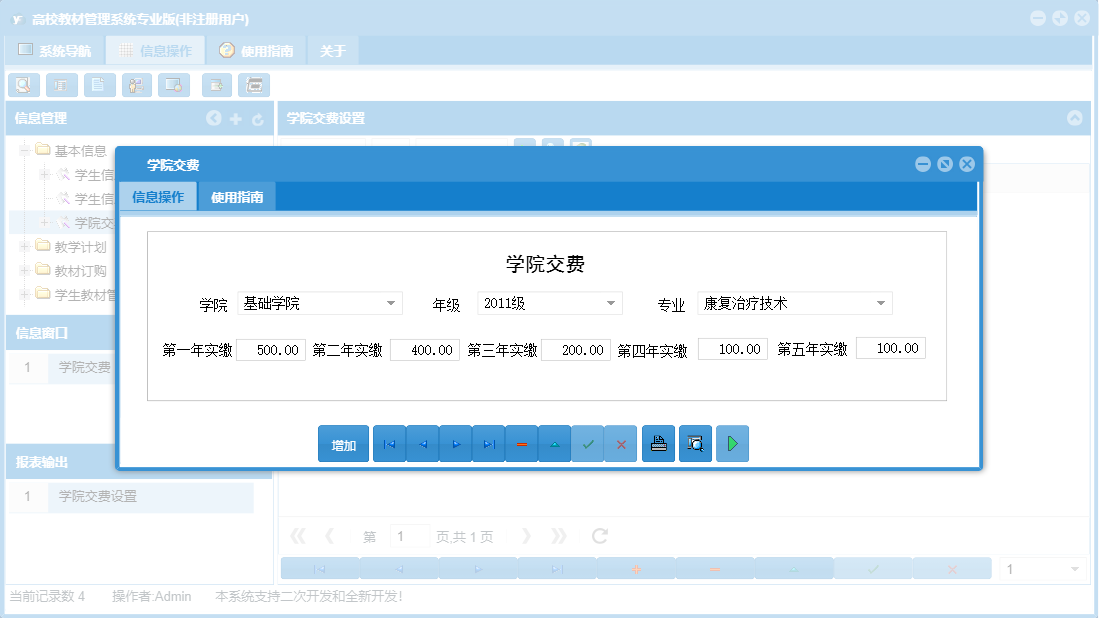This screenshot has height=618, width=1099.
Task: Click the green run arrow icon in dialog
Action: tap(732, 443)
